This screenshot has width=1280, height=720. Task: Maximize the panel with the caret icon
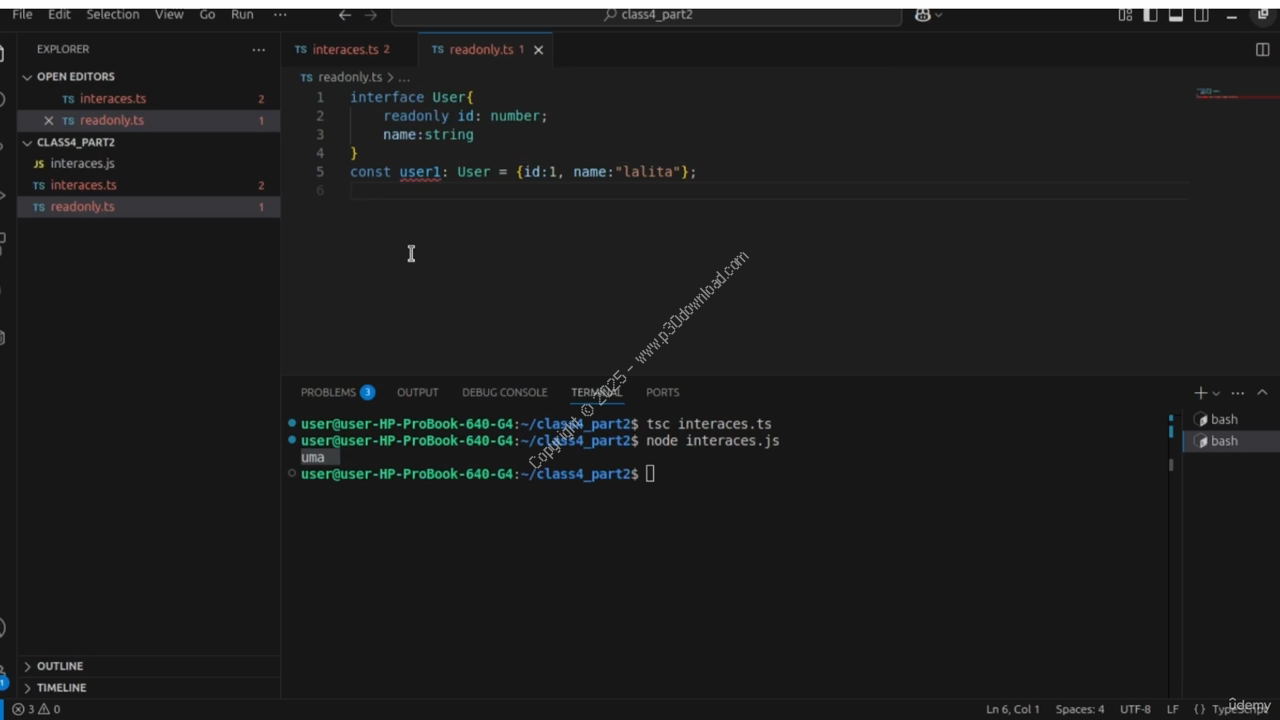[1262, 393]
